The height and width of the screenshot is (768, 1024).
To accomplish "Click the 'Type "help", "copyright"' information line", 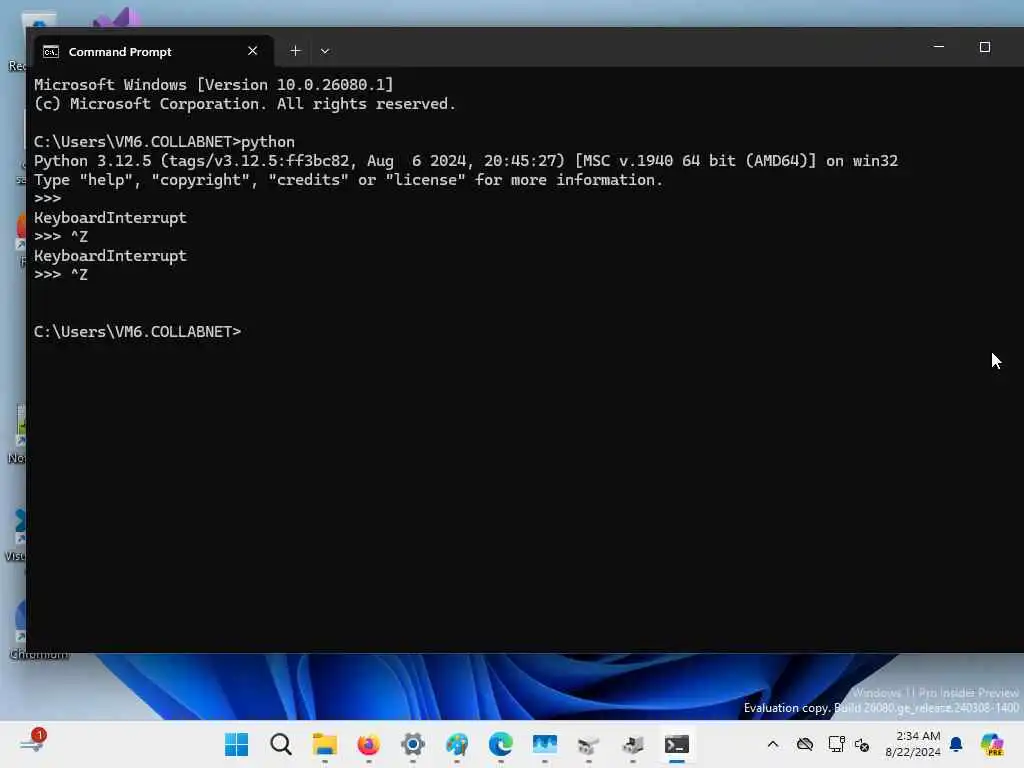I will (x=348, y=180).
